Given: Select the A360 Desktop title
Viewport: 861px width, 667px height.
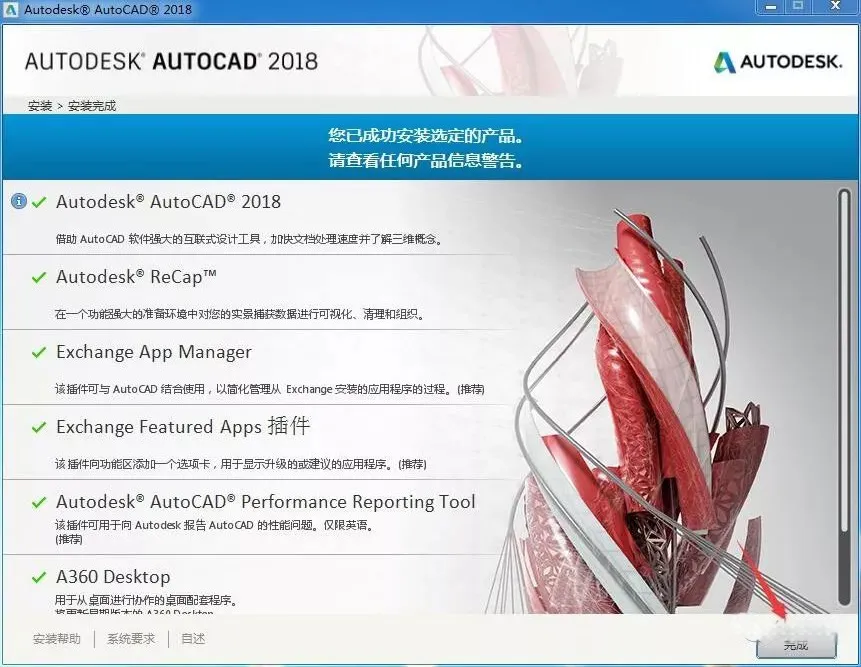Looking at the screenshot, I should [113, 577].
